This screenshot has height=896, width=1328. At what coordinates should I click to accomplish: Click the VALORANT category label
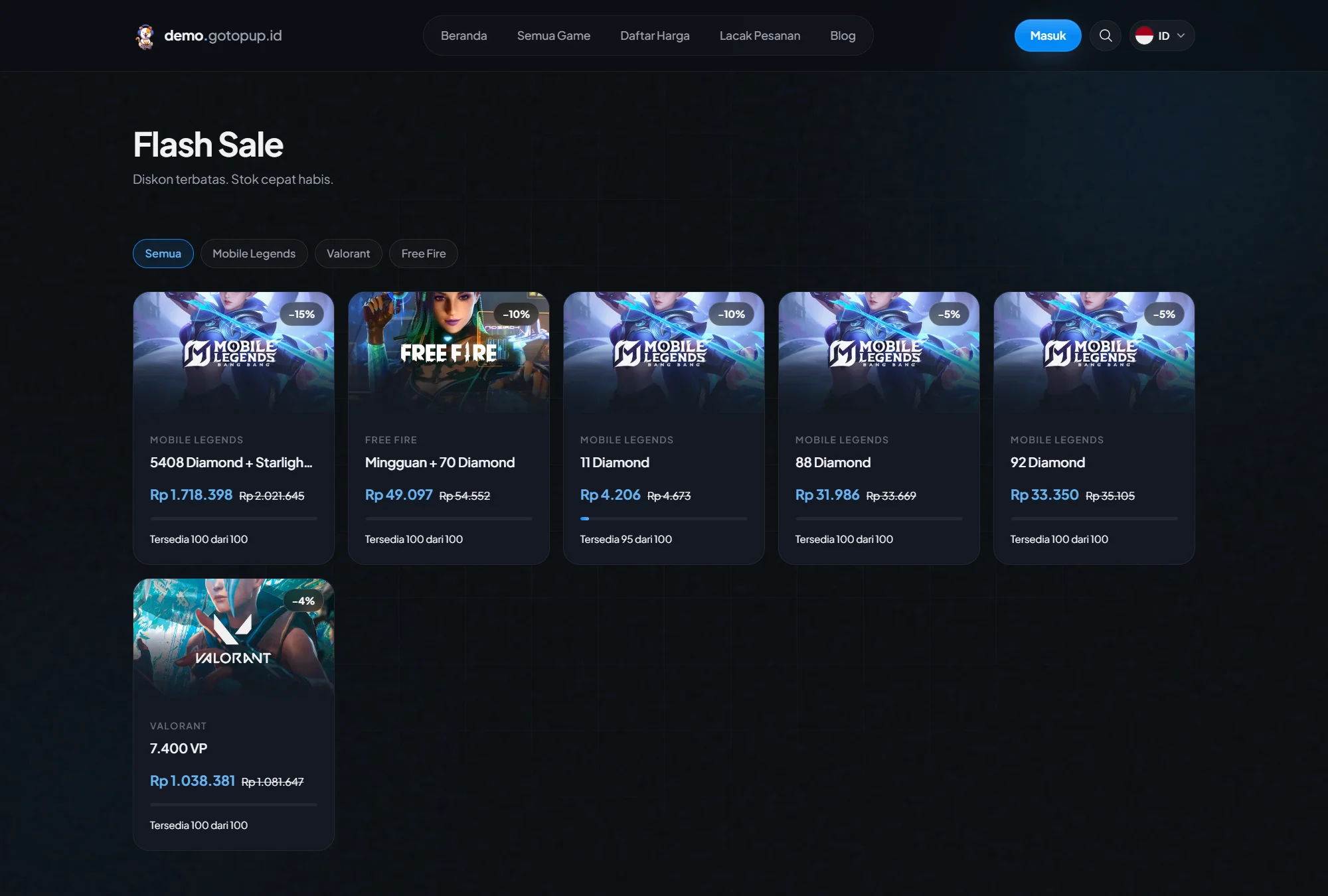point(178,726)
